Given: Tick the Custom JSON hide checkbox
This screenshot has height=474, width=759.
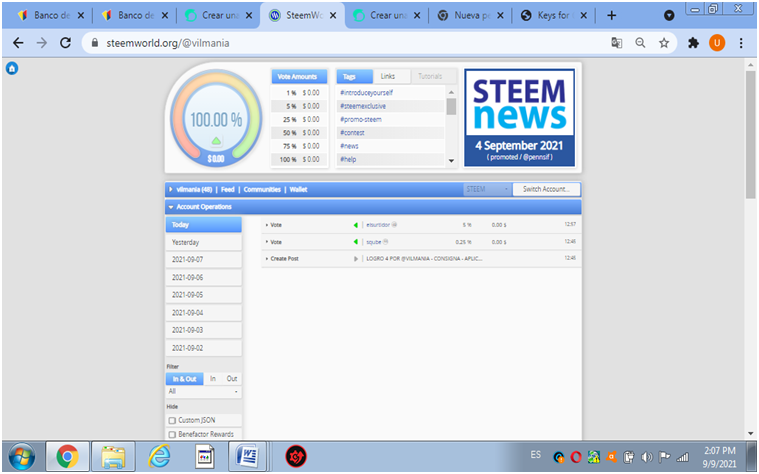Looking at the screenshot, I should (172, 420).
